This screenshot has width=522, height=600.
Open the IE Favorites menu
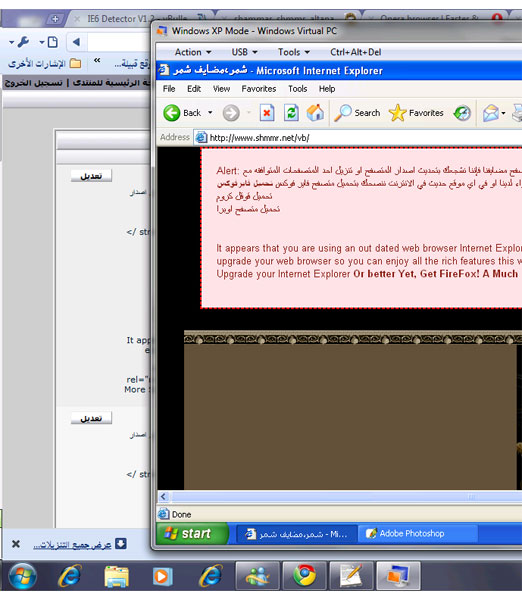[259, 89]
